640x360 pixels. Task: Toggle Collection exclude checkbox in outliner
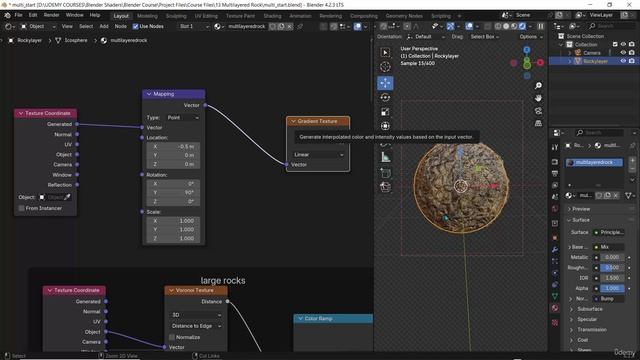(615, 44)
